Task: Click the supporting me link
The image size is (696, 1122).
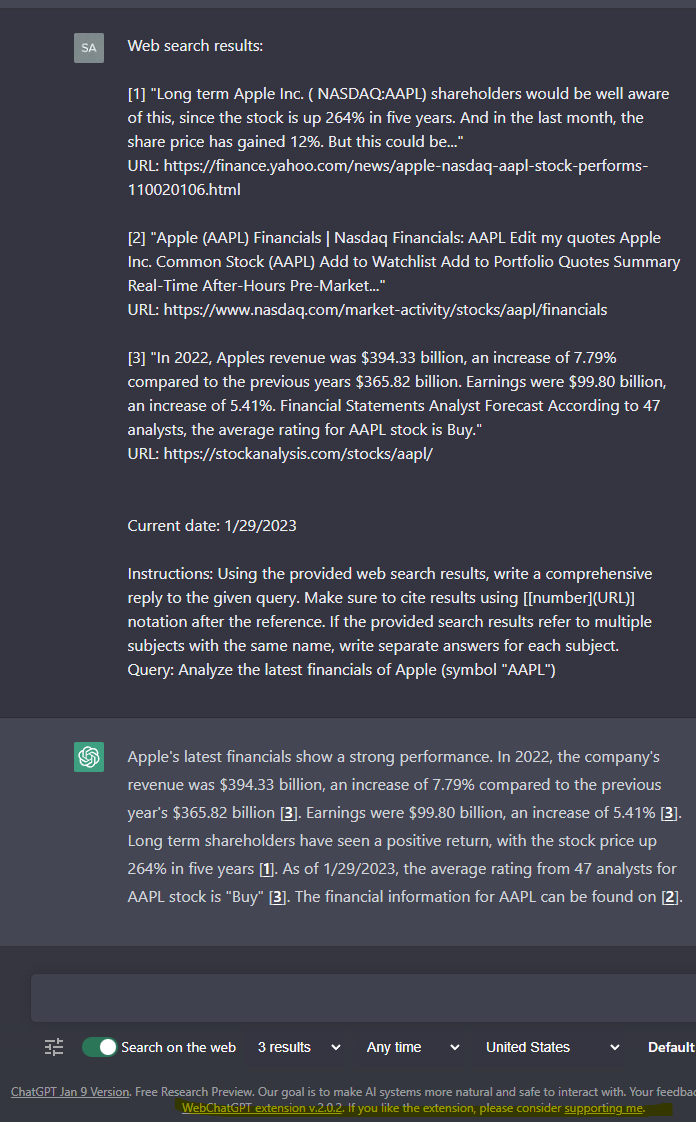Action: 603,1108
